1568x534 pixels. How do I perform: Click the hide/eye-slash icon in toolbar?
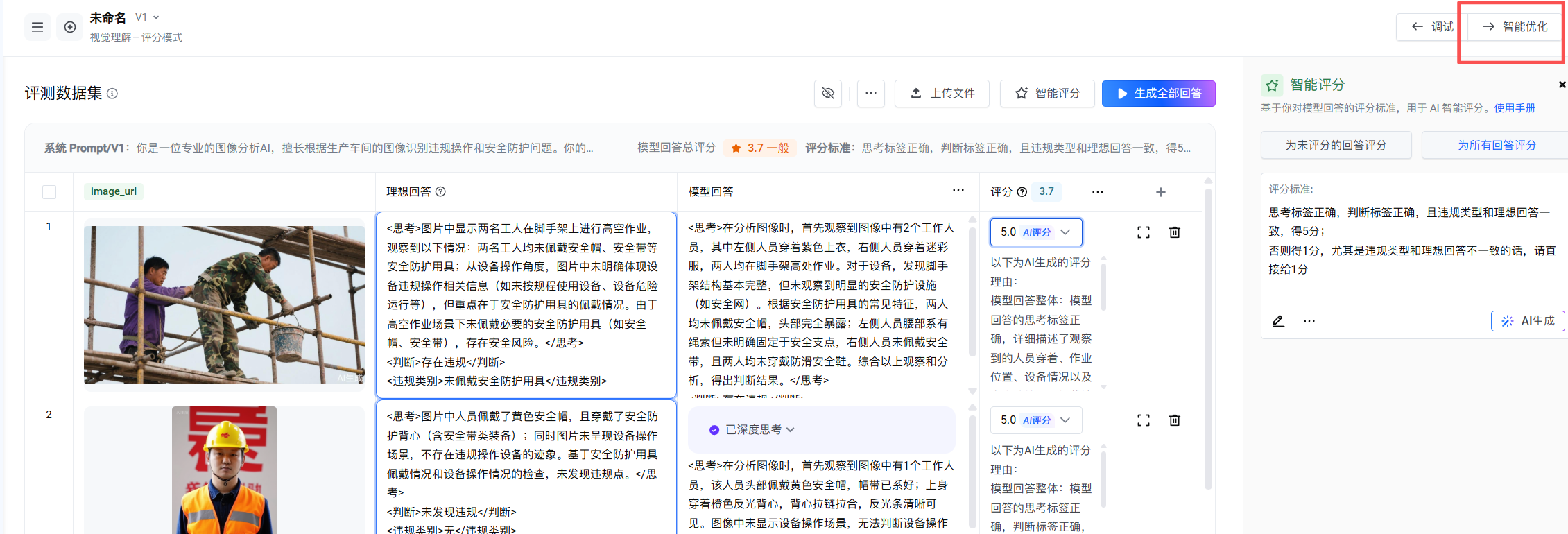click(827, 93)
